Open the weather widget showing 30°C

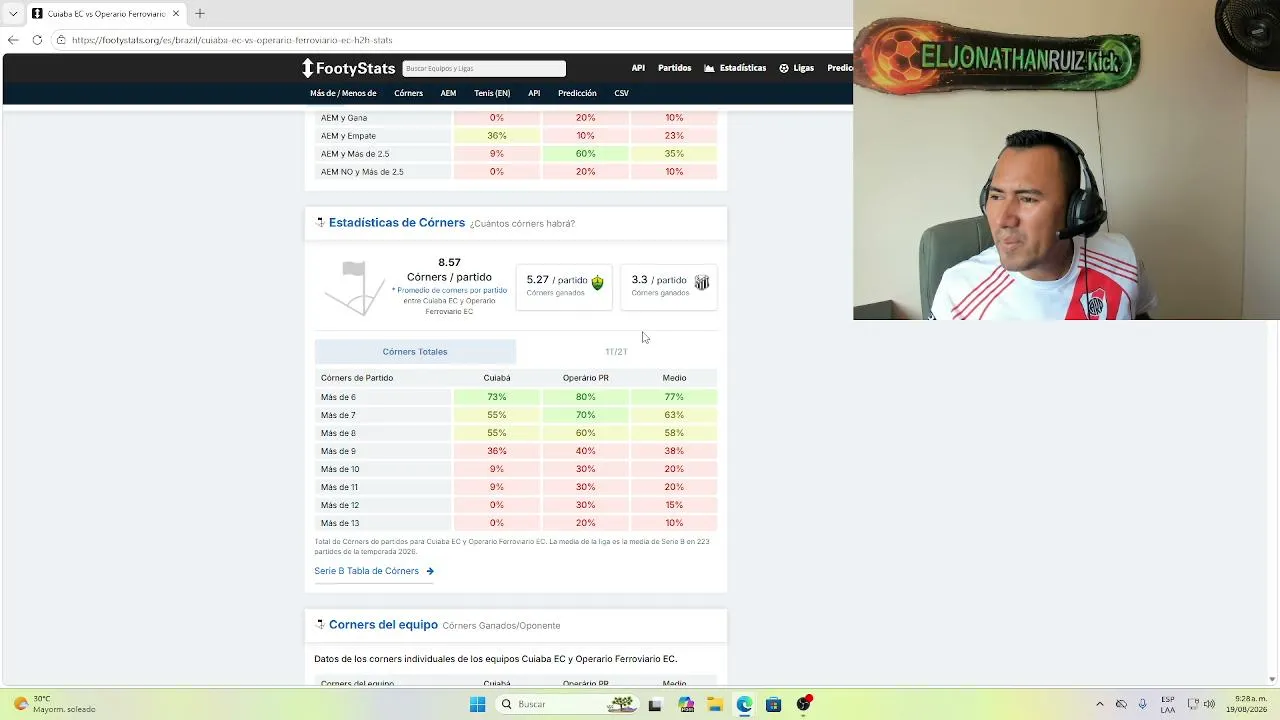tap(55, 704)
